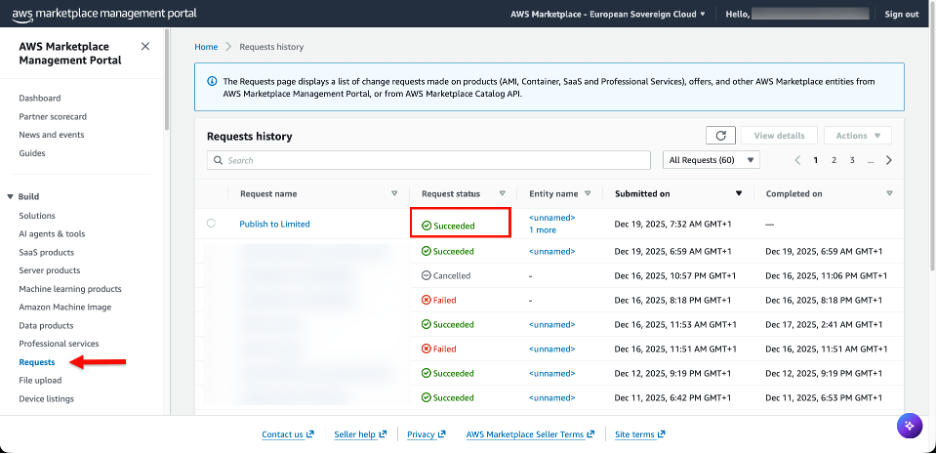Click the Requests history search field
The height and width of the screenshot is (454, 936).
(x=429, y=160)
